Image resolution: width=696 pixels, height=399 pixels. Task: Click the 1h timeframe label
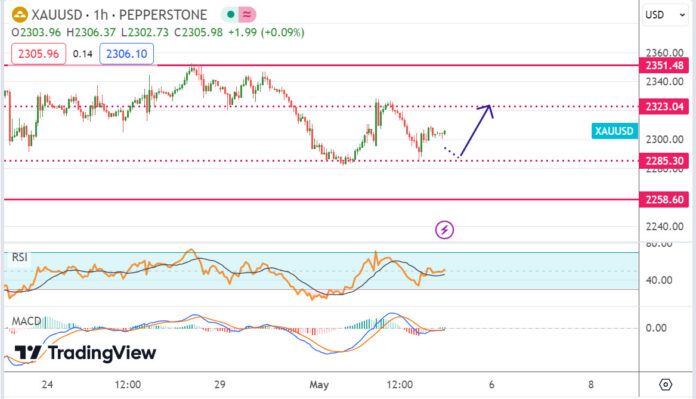point(101,15)
